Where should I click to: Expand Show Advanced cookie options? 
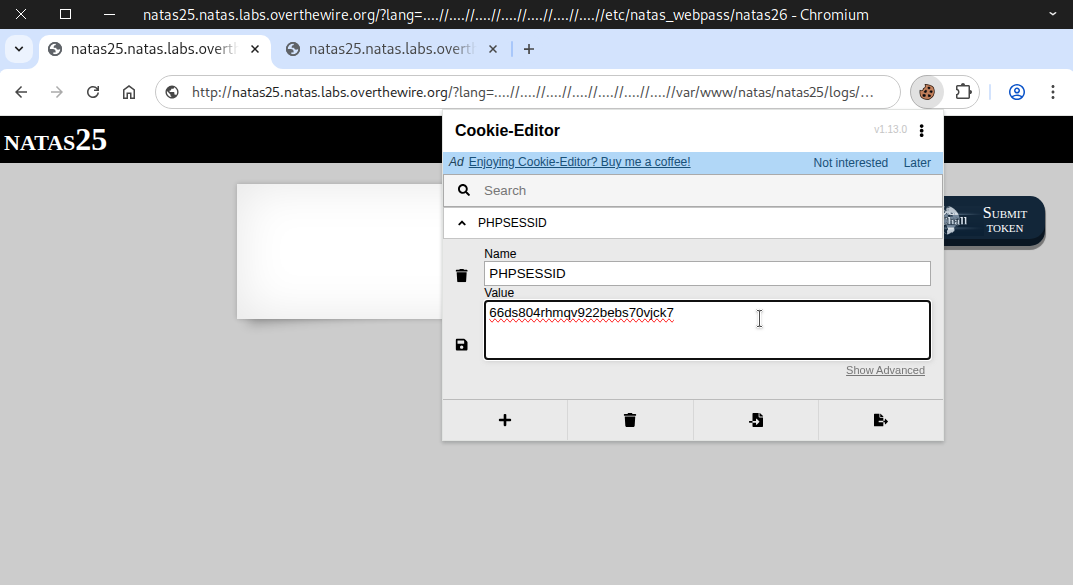[x=885, y=371]
